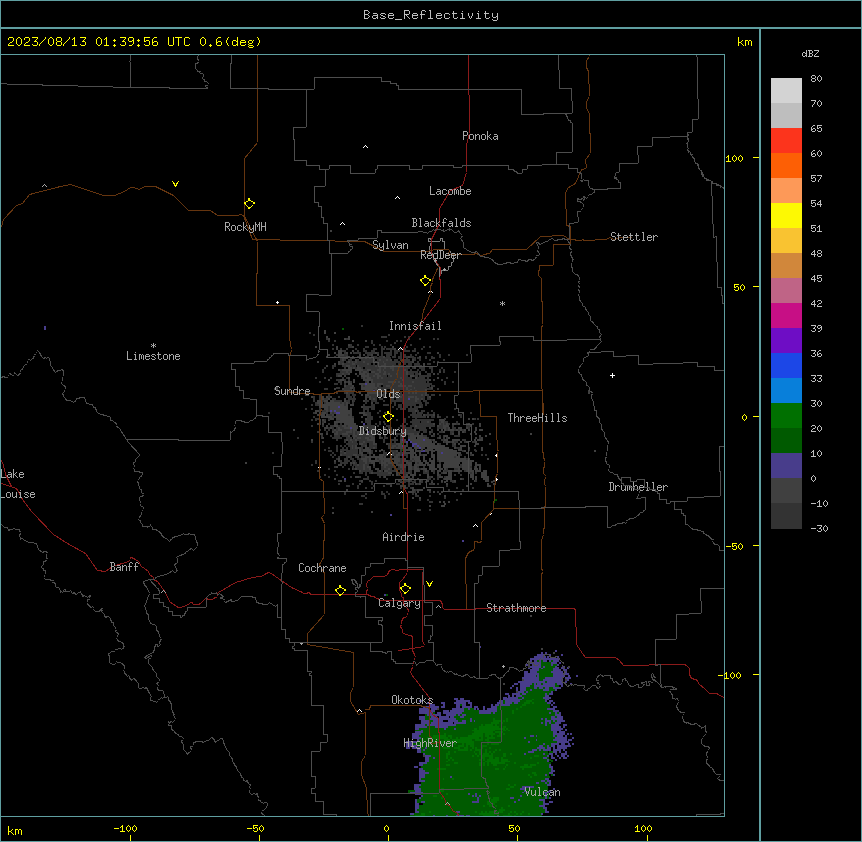This screenshot has width=862, height=842.
Task: Select the light grey 80 dBZ legend color
Action: 786,90
